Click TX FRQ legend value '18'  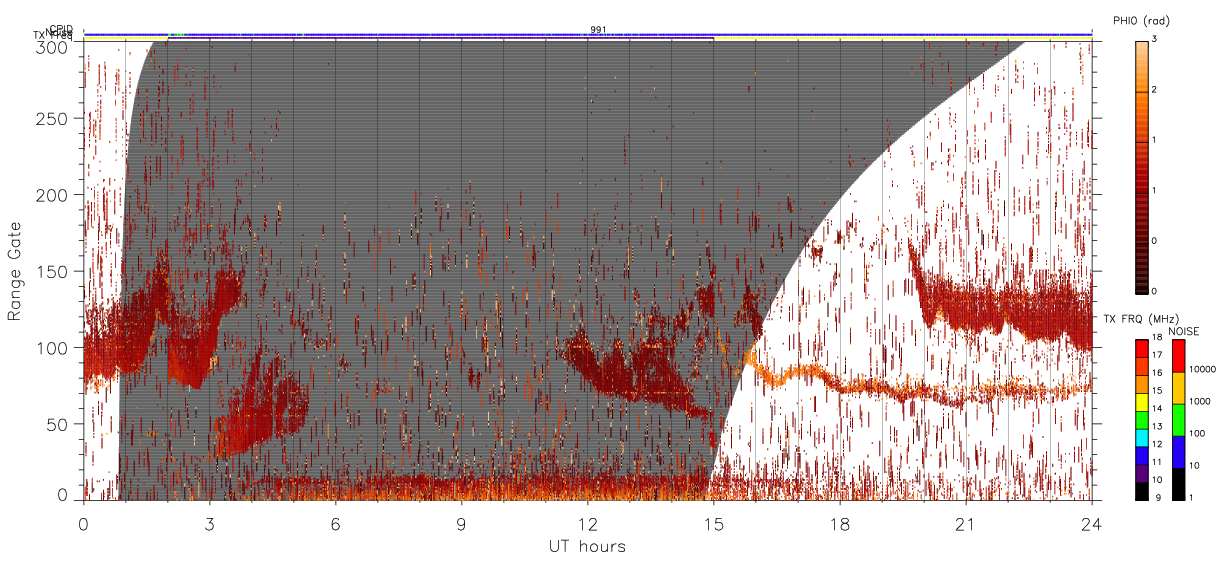[1157, 337]
